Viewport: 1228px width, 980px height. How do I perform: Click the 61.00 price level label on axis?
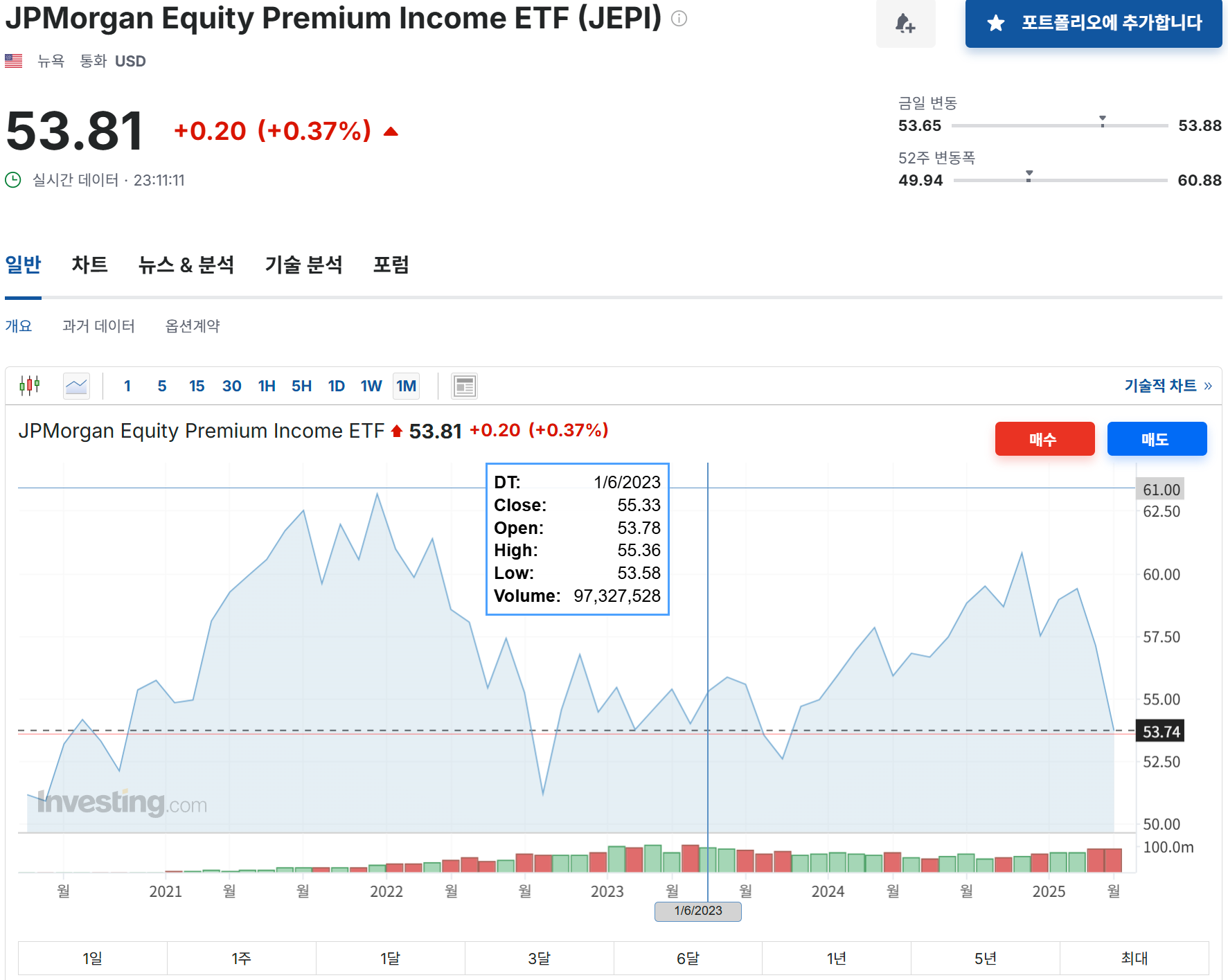[x=1161, y=490]
